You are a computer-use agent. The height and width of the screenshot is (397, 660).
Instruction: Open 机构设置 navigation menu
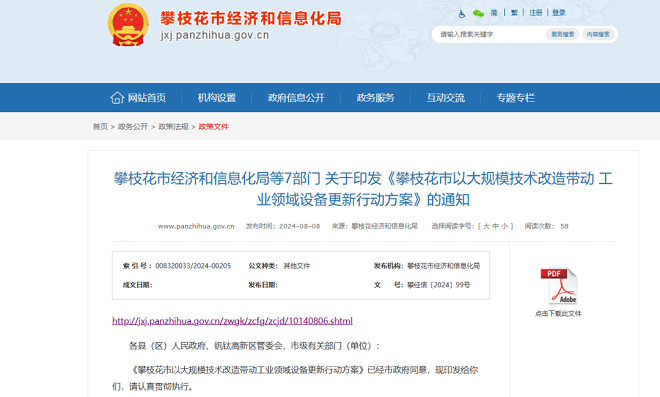click(217, 98)
